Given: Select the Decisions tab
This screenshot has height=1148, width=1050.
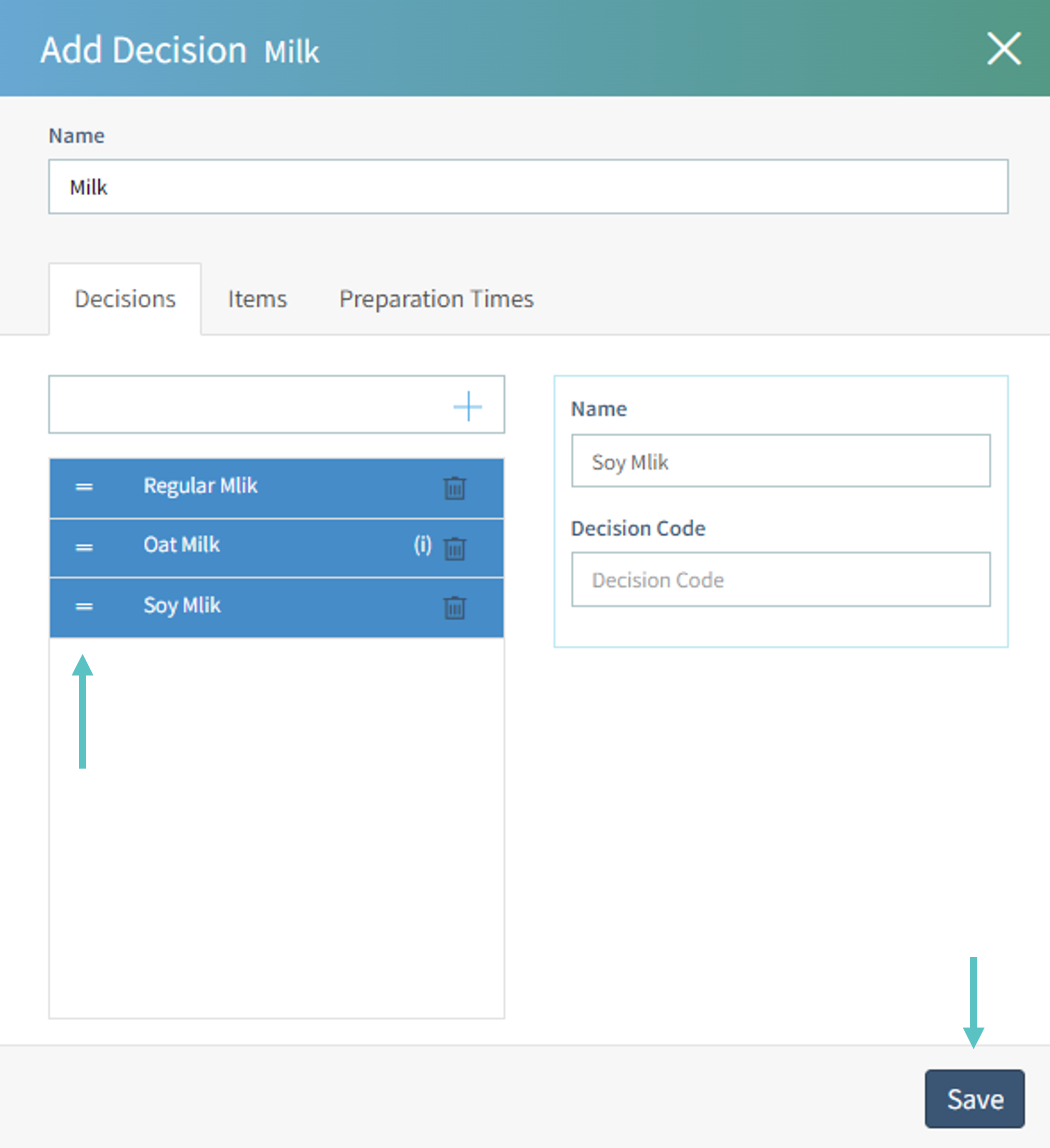Looking at the screenshot, I should tap(125, 299).
